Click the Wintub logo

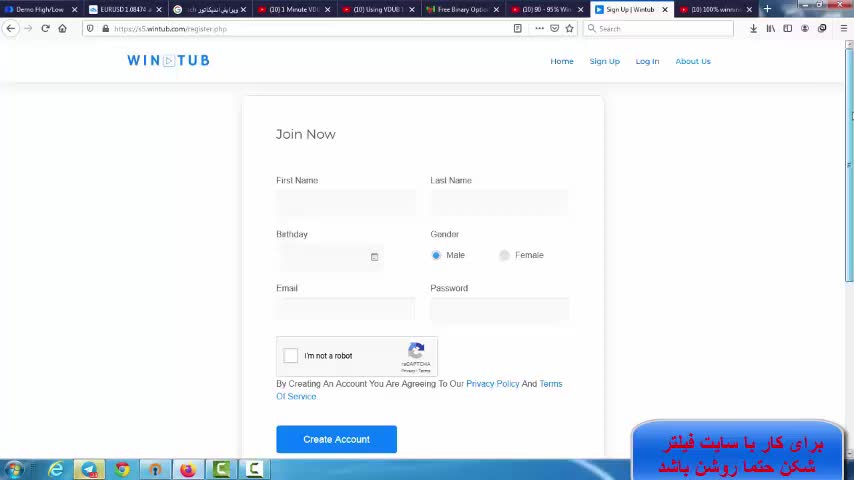(x=168, y=60)
